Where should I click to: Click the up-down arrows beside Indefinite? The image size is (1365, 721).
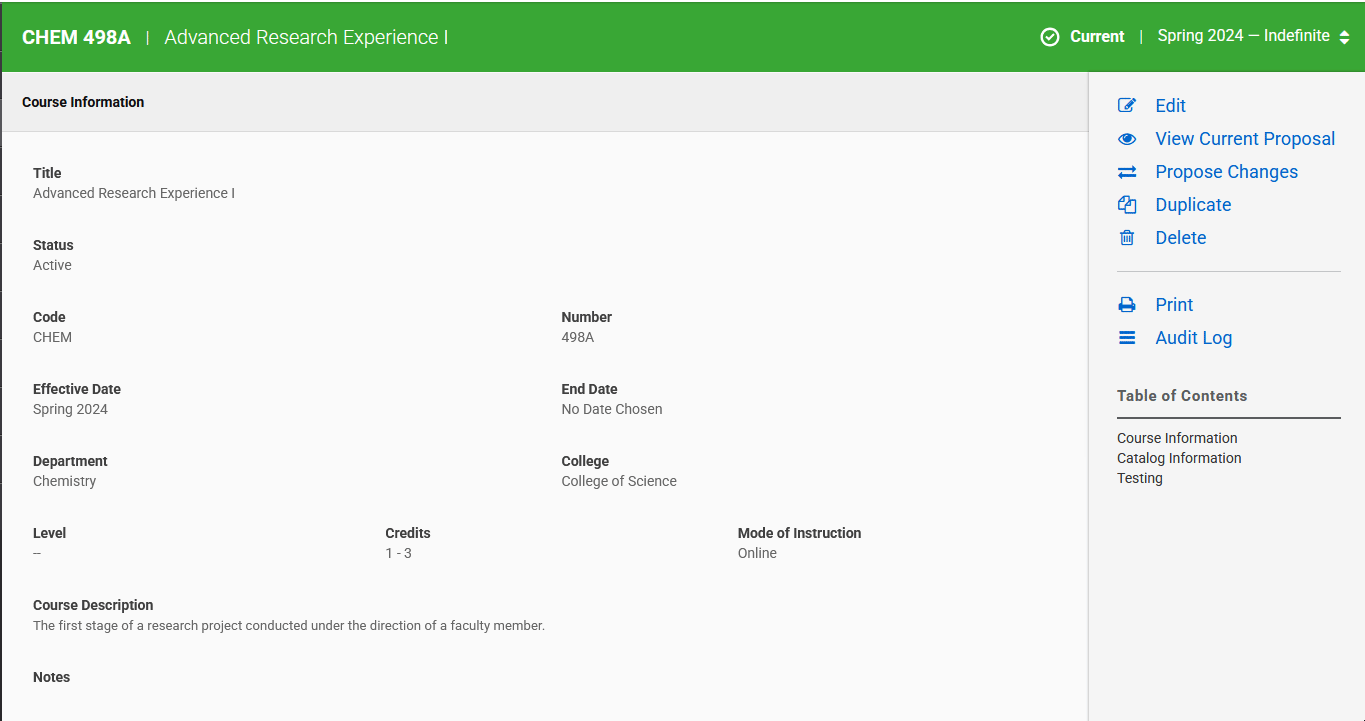[x=1344, y=37]
